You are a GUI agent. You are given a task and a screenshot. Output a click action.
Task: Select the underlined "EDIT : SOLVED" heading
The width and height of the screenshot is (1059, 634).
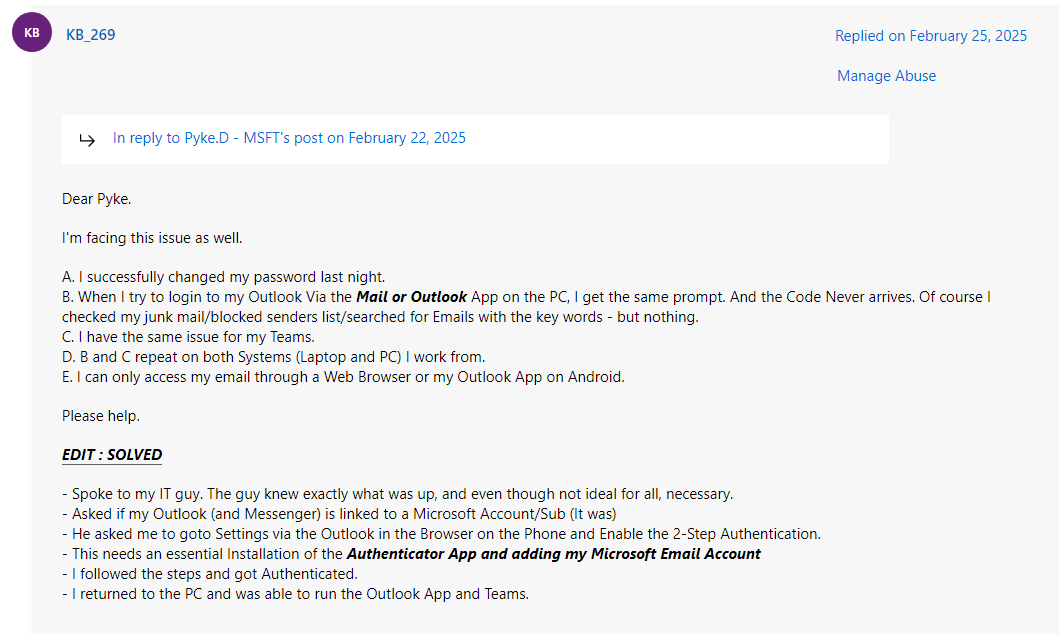pyautogui.click(x=111, y=454)
